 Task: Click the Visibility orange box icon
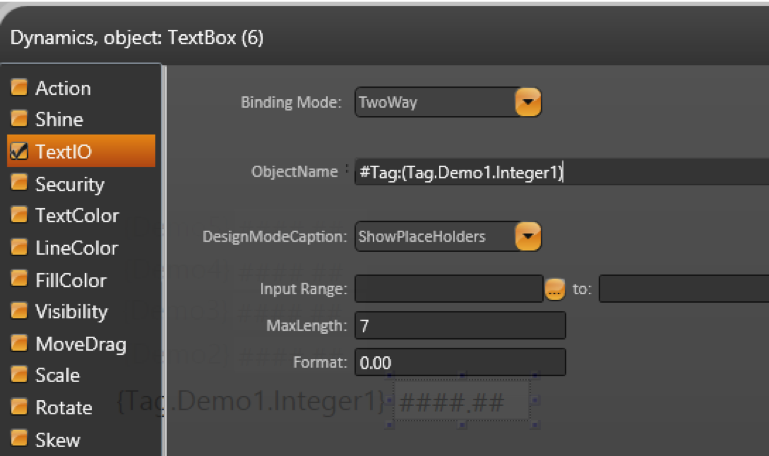19,312
